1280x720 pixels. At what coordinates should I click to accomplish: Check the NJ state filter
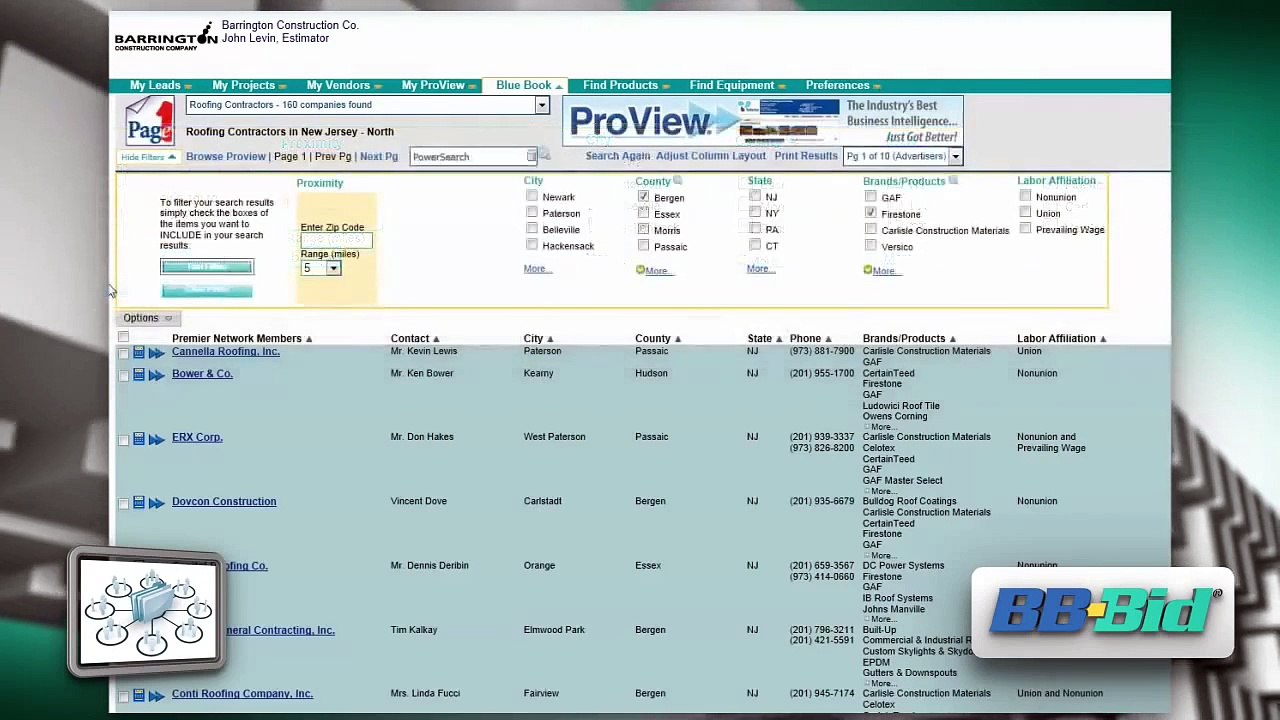755,197
